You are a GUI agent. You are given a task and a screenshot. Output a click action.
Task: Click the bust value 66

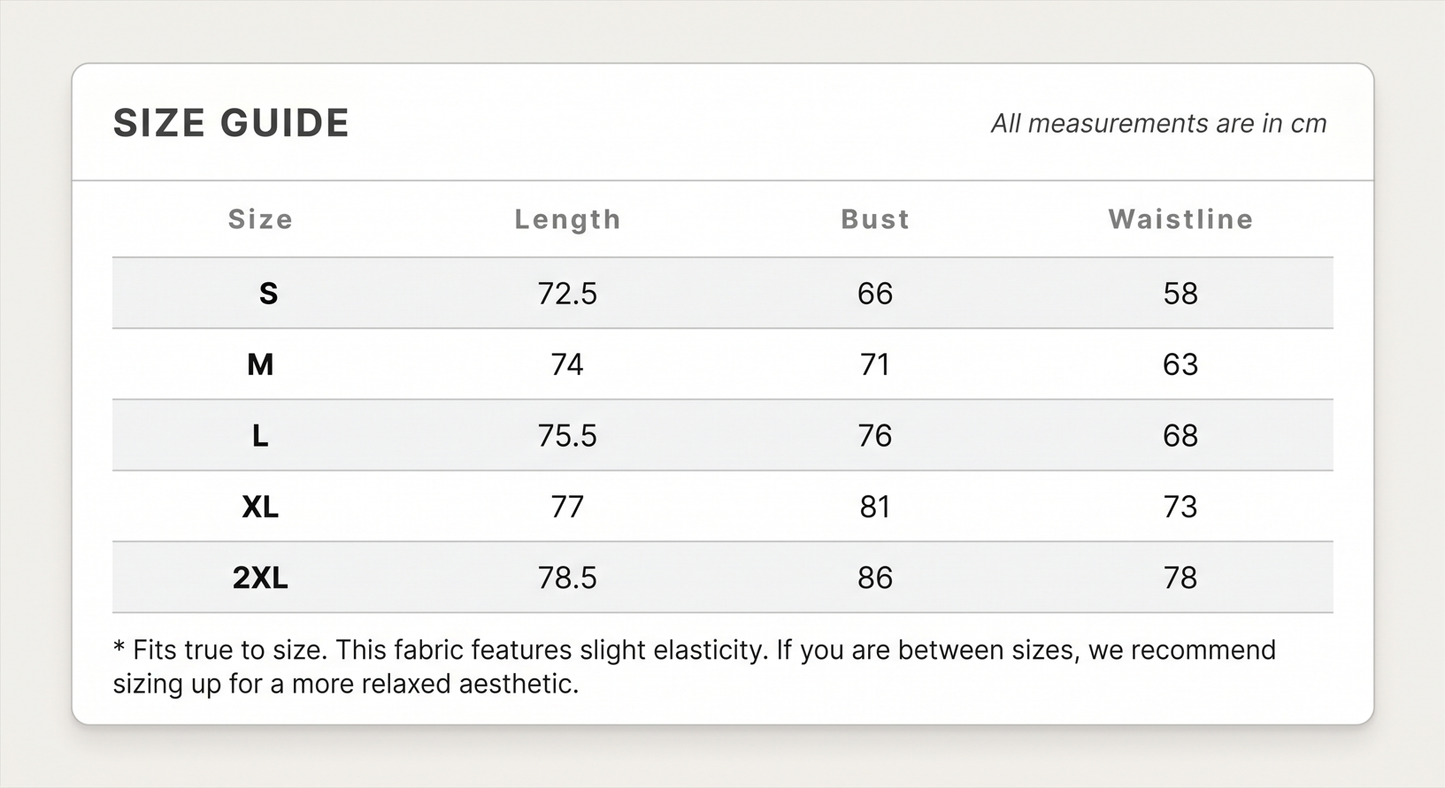pos(875,293)
